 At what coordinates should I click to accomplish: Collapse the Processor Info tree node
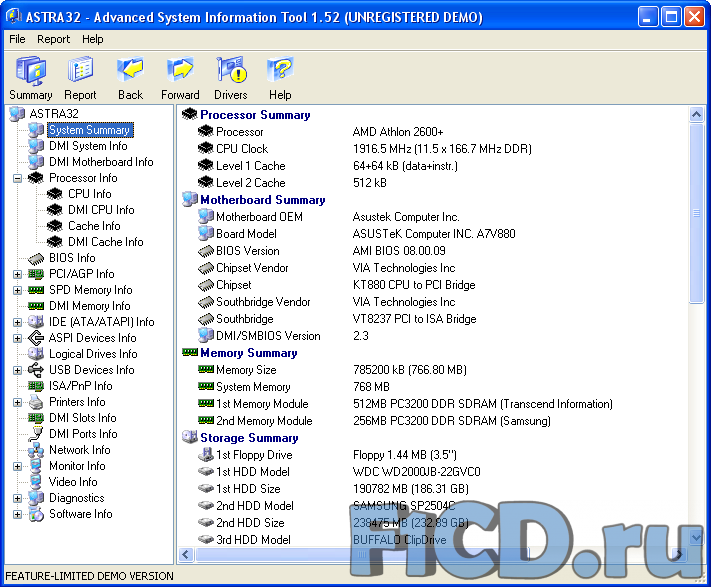pyautogui.click(x=17, y=178)
